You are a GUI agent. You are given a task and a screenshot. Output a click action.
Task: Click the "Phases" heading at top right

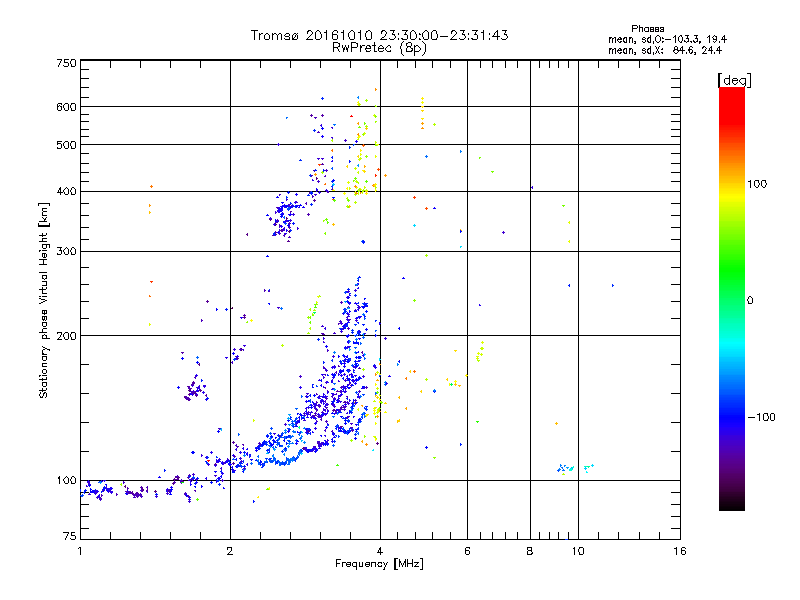coord(647,29)
